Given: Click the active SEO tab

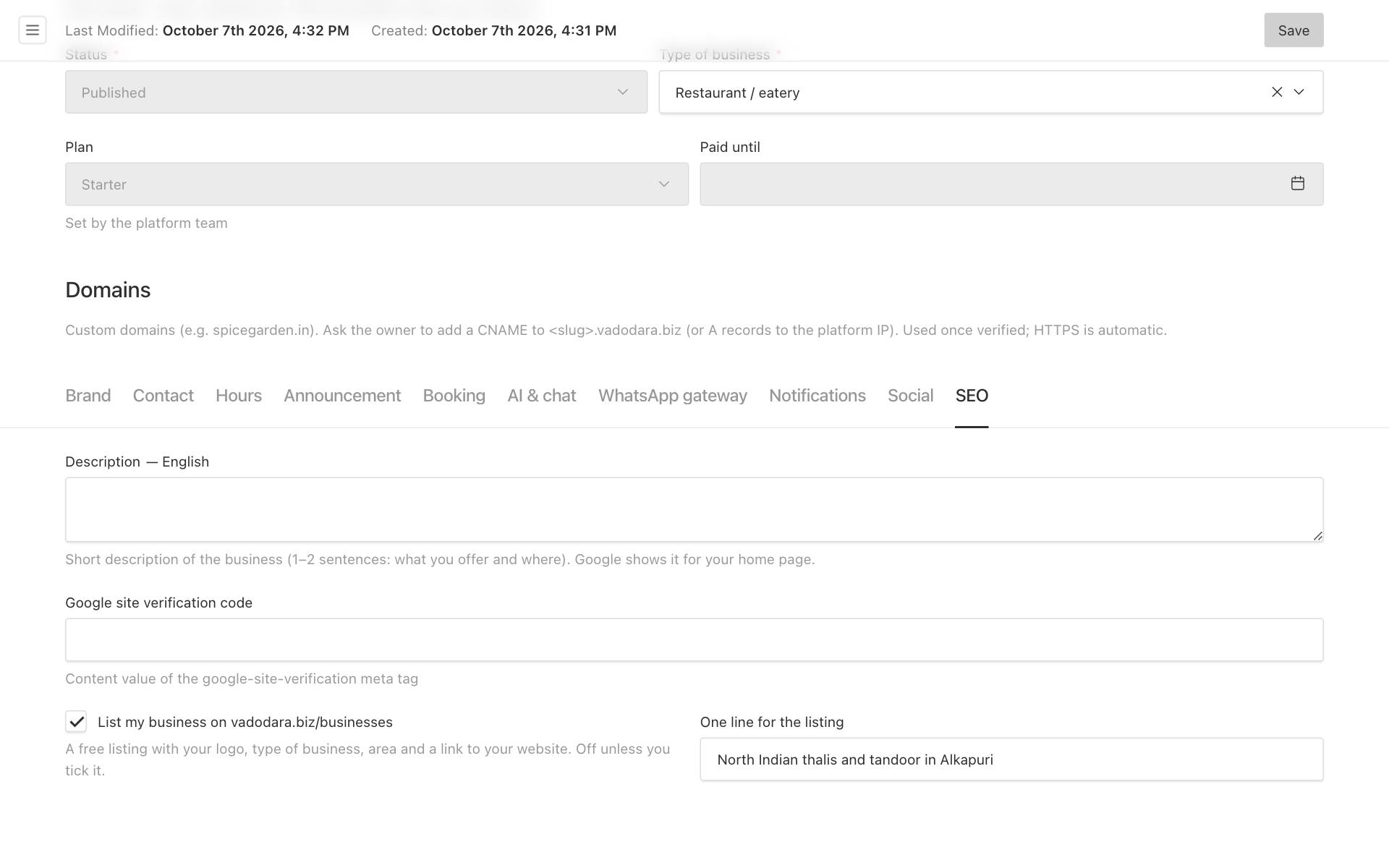Looking at the screenshot, I should click(x=972, y=396).
